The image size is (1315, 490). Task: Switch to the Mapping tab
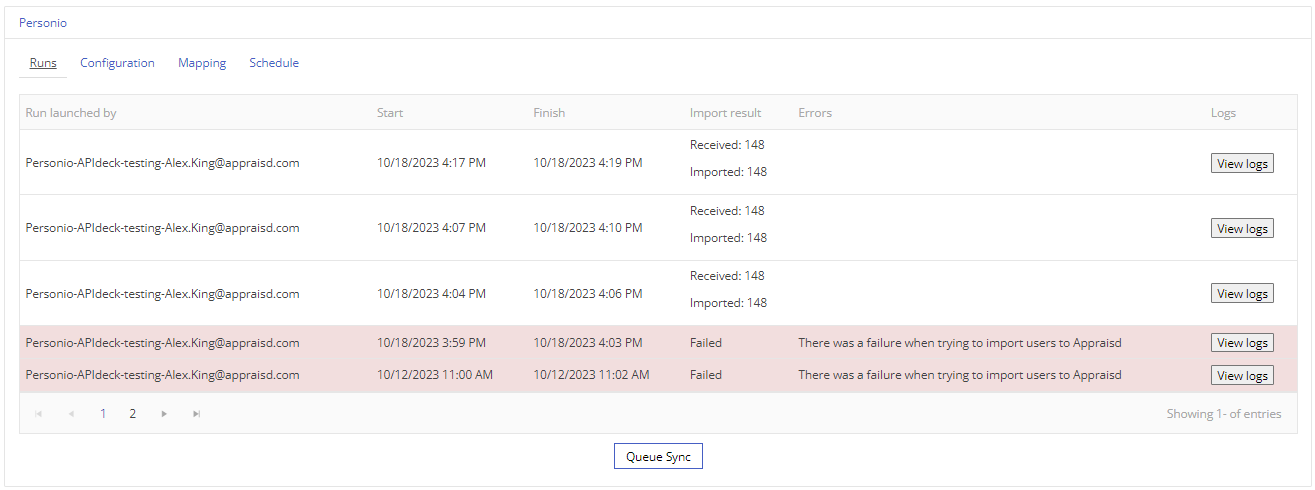click(x=202, y=63)
